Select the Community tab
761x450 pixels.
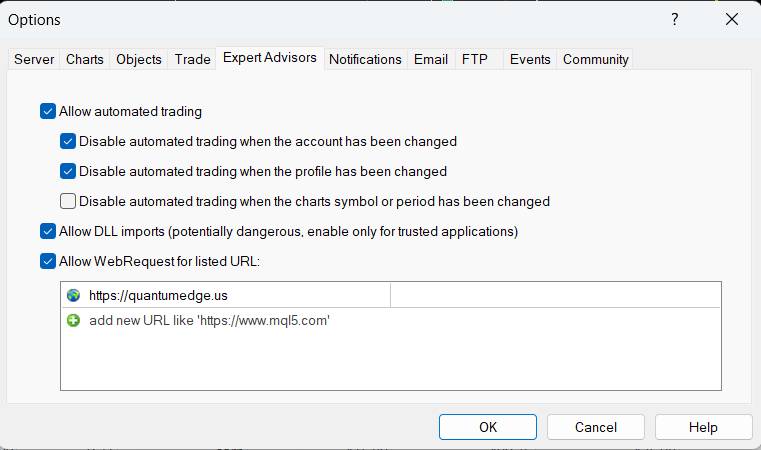click(596, 60)
